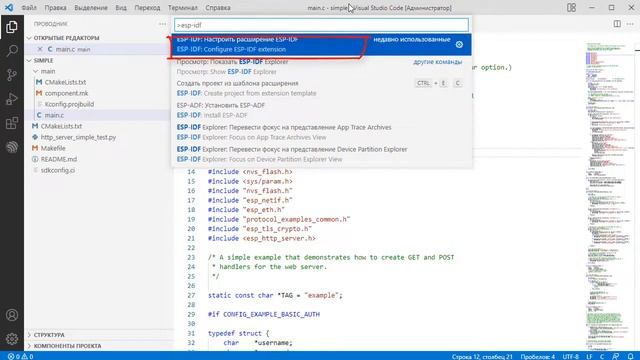The width and height of the screenshot is (640, 360).
Task: Open the Переход menu
Action: pyautogui.click(x=147, y=8)
